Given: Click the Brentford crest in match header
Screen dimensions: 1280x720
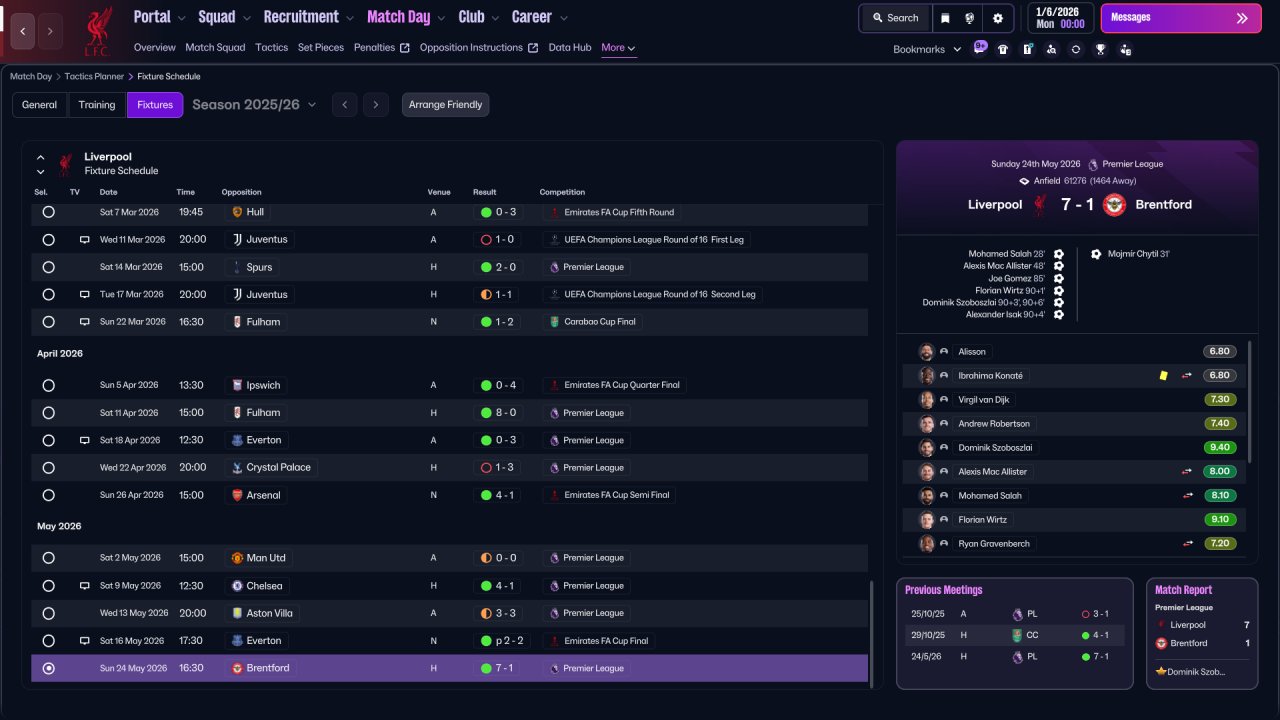Looking at the screenshot, I should [1114, 204].
